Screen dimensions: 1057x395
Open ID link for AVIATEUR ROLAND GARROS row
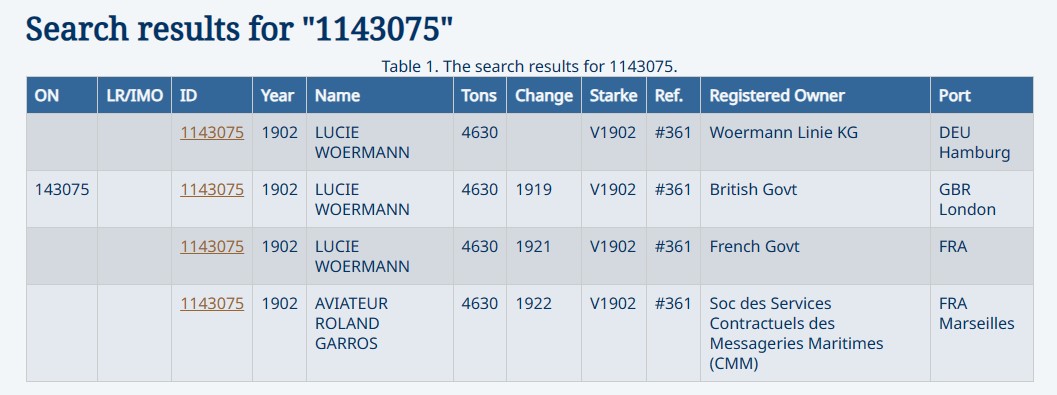pos(212,304)
